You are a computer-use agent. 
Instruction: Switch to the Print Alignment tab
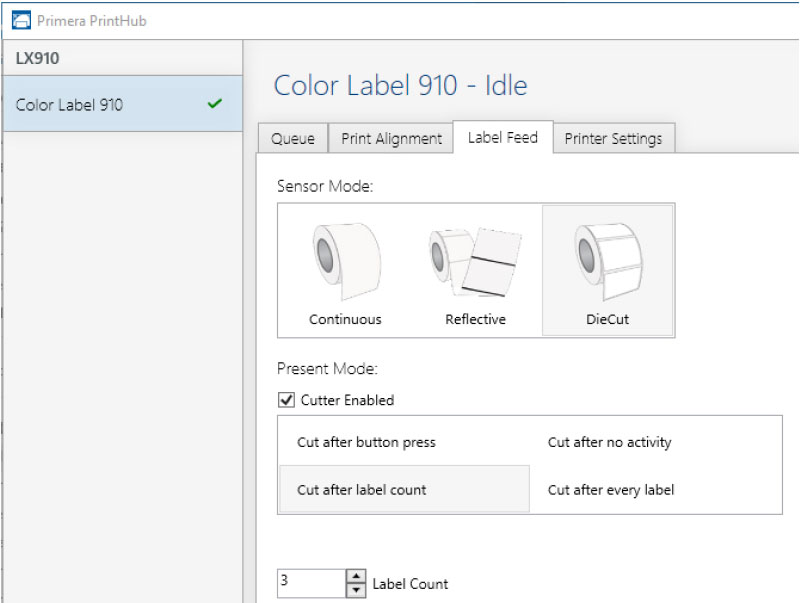pyautogui.click(x=391, y=138)
